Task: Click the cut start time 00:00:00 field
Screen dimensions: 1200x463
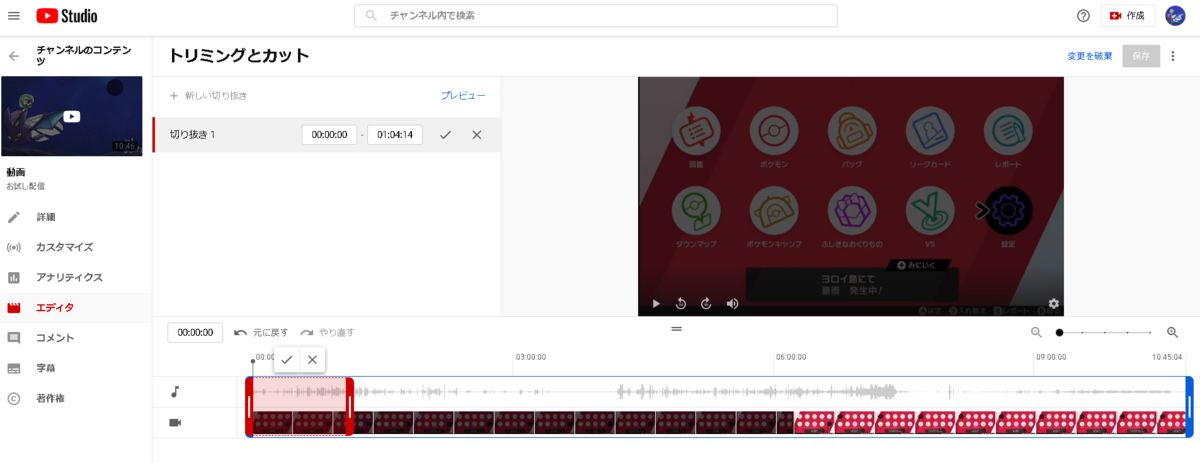Action: tap(329, 135)
